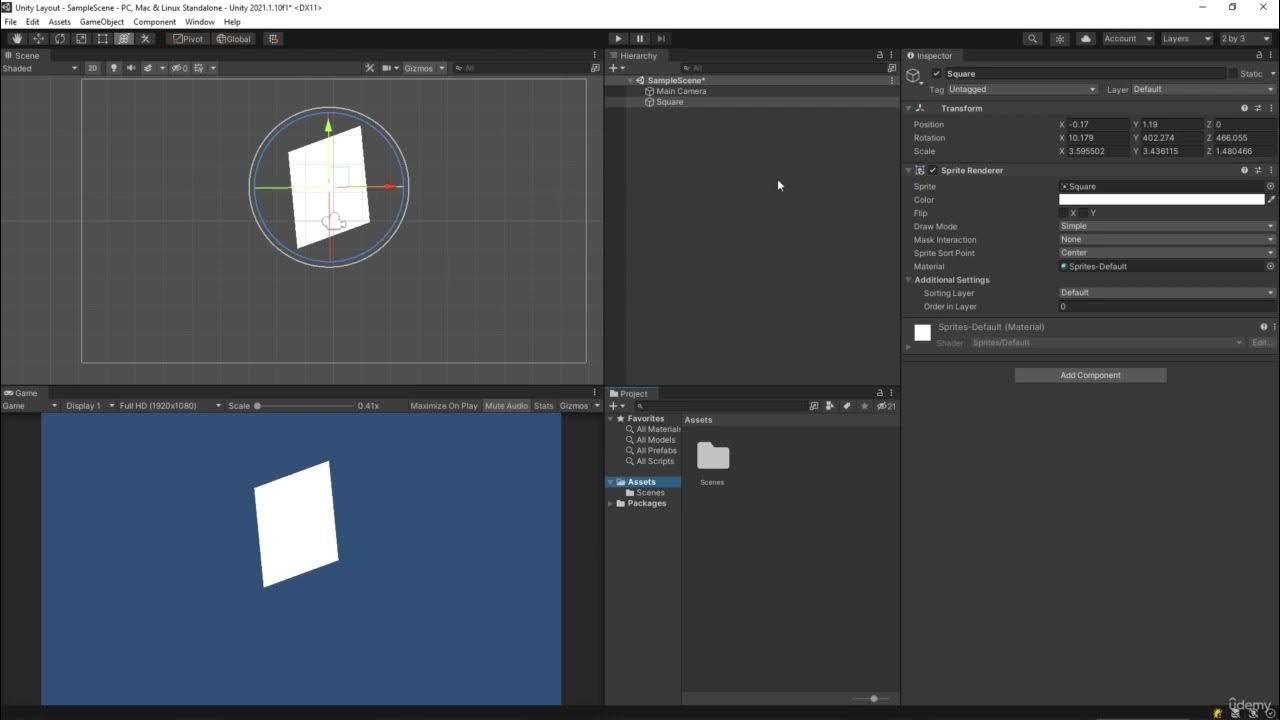Open Component menu

pyautogui.click(x=155, y=22)
